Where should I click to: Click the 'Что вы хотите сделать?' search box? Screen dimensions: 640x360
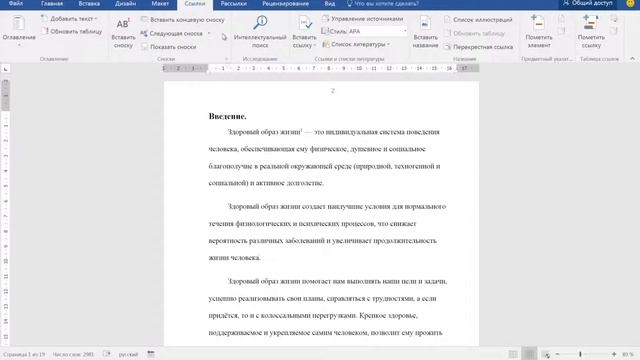pos(383,4)
